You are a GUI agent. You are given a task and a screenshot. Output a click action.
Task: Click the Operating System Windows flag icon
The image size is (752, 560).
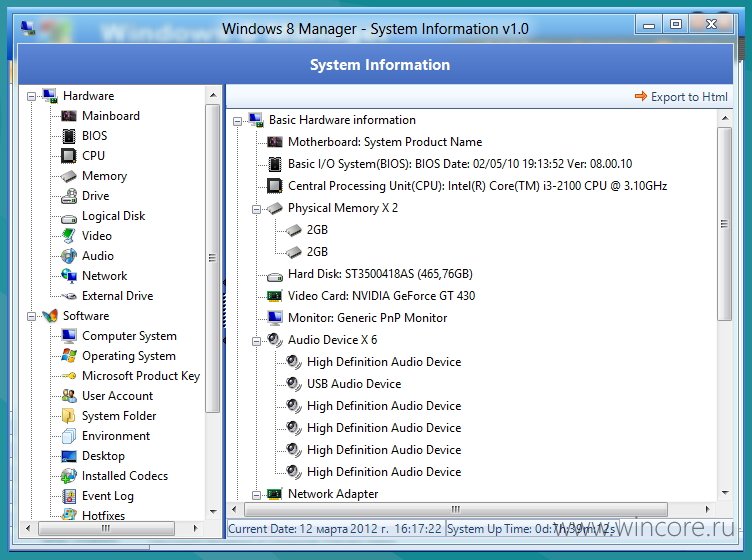[x=69, y=356]
